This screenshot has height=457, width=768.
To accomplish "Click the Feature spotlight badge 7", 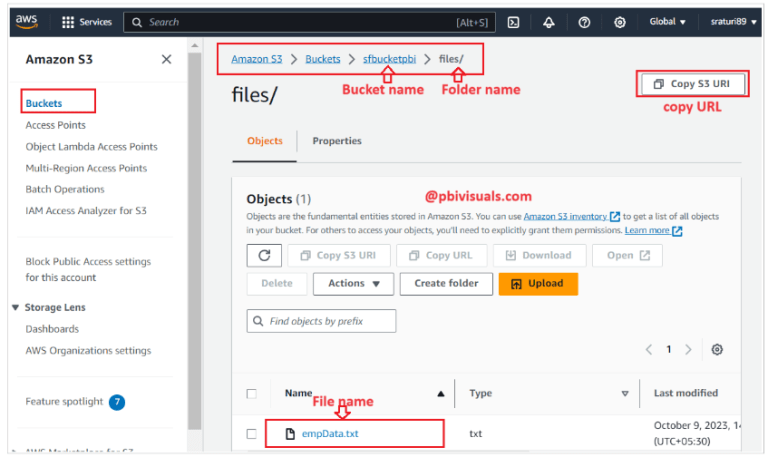I will click(117, 402).
